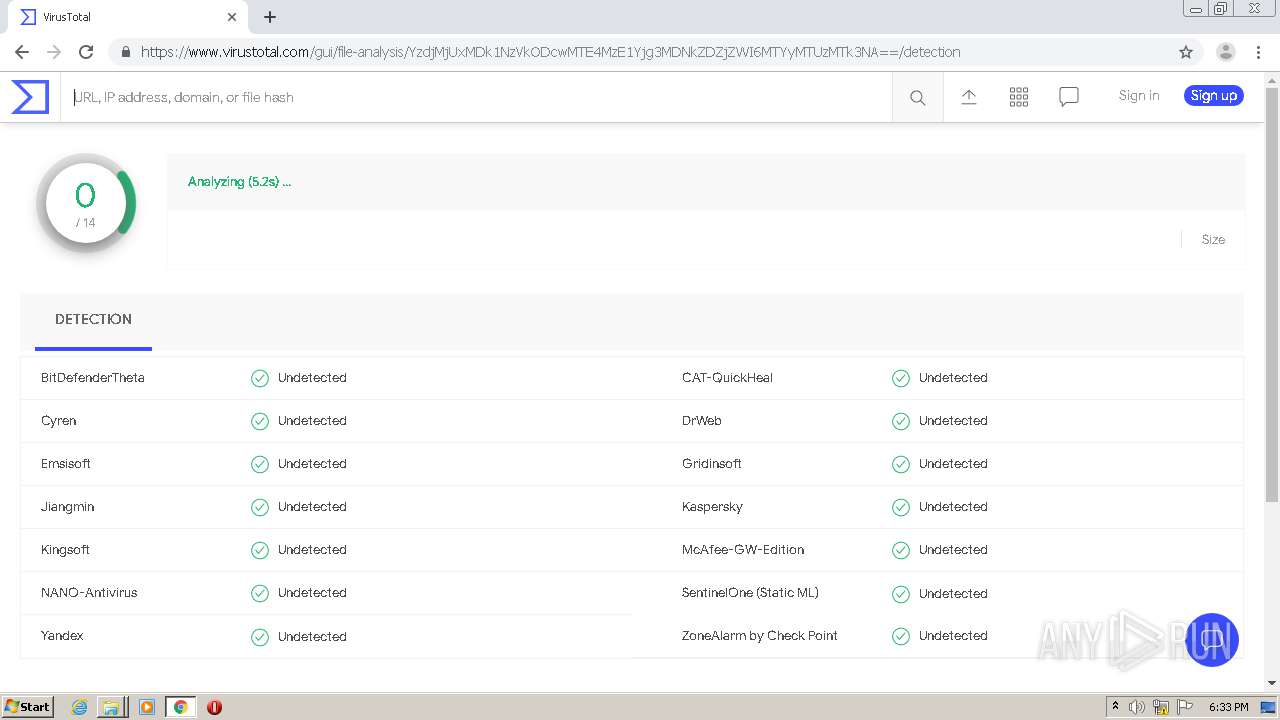Open media player taskbar icon

(x=147, y=707)
